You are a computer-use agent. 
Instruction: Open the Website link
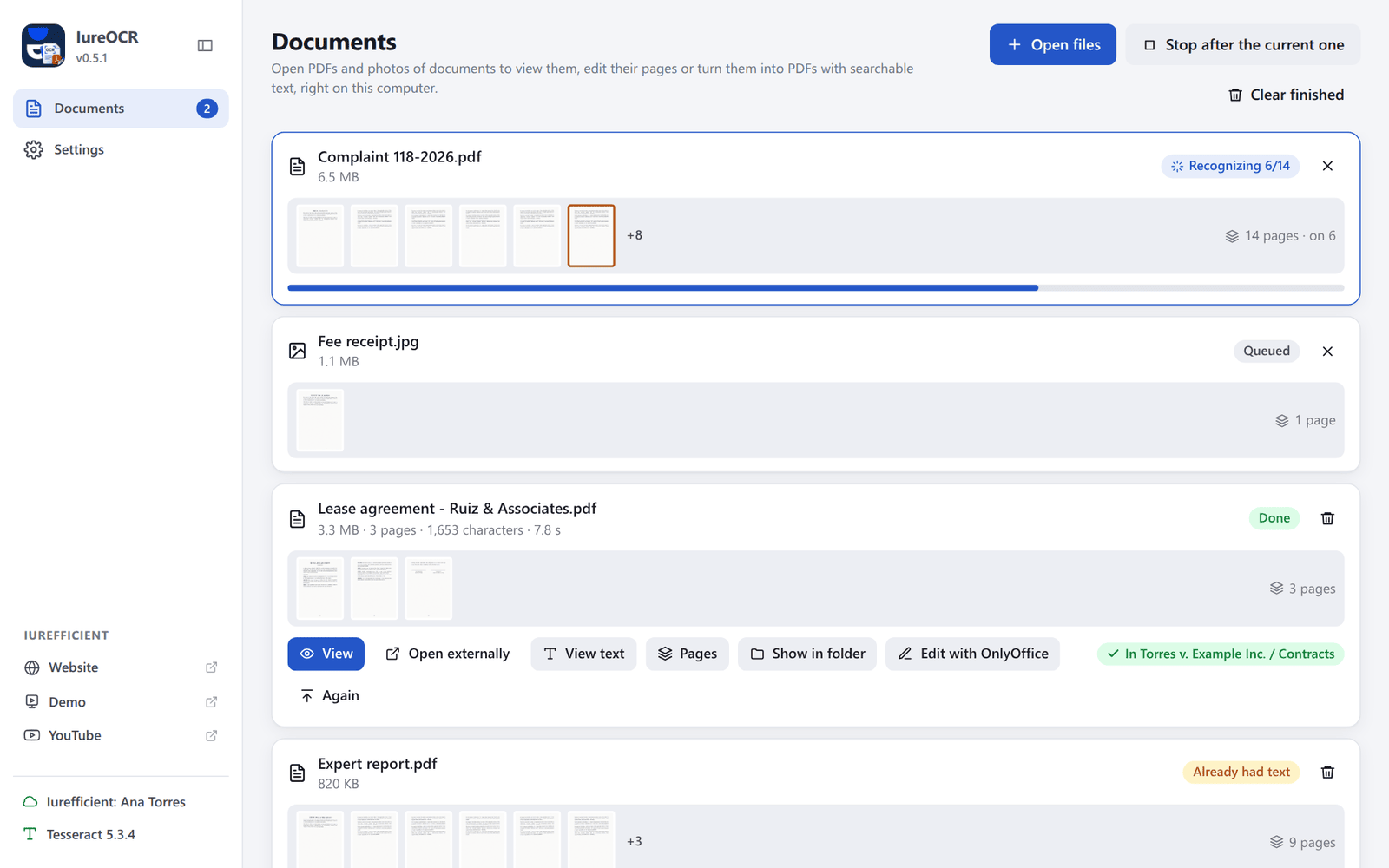point(121,667)
